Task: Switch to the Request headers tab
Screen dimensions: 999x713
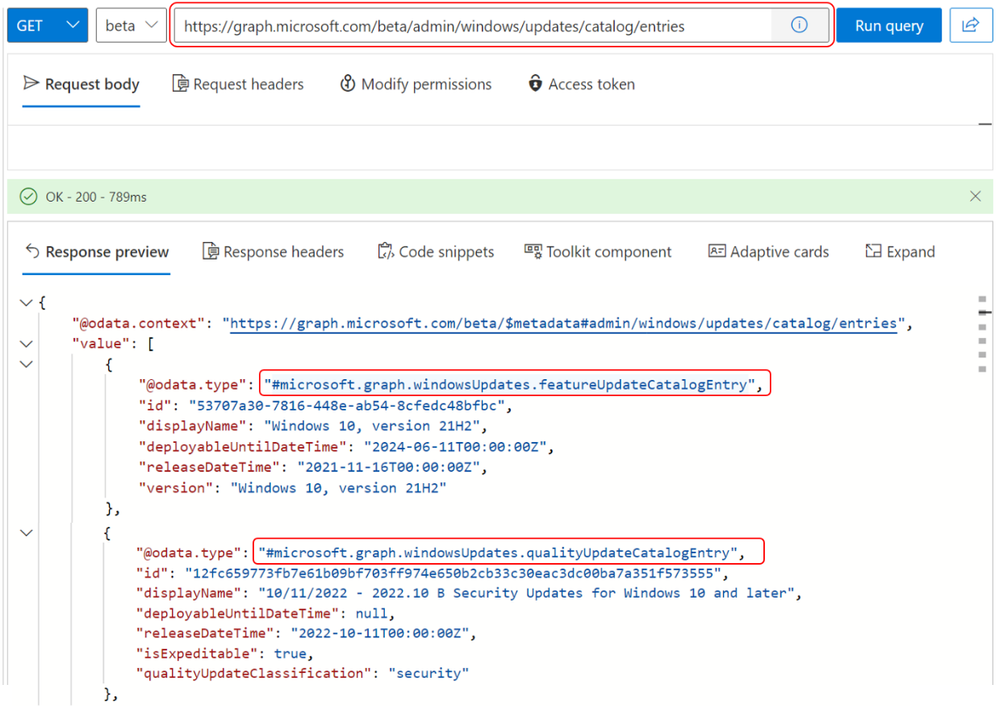Action: 238,84
